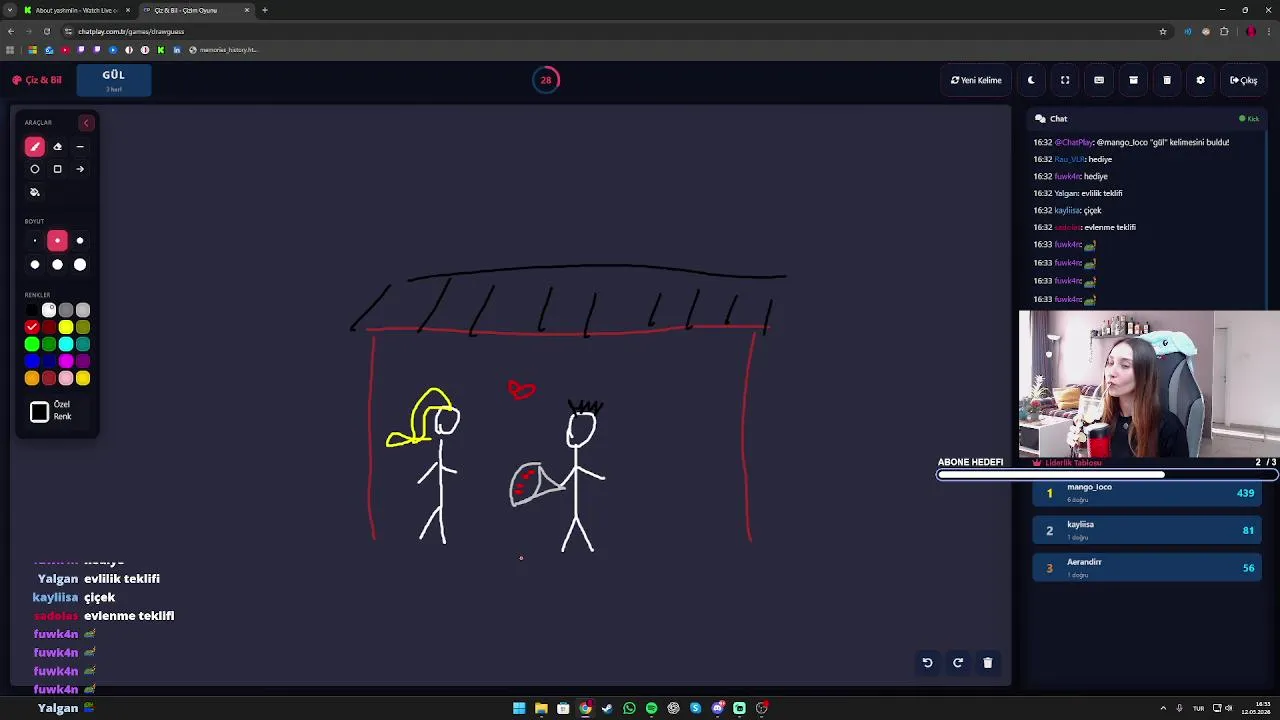Undo the last drawing stroke
Image resolution: width=1280 pixels, height=720 pixels.
[927, 662]
